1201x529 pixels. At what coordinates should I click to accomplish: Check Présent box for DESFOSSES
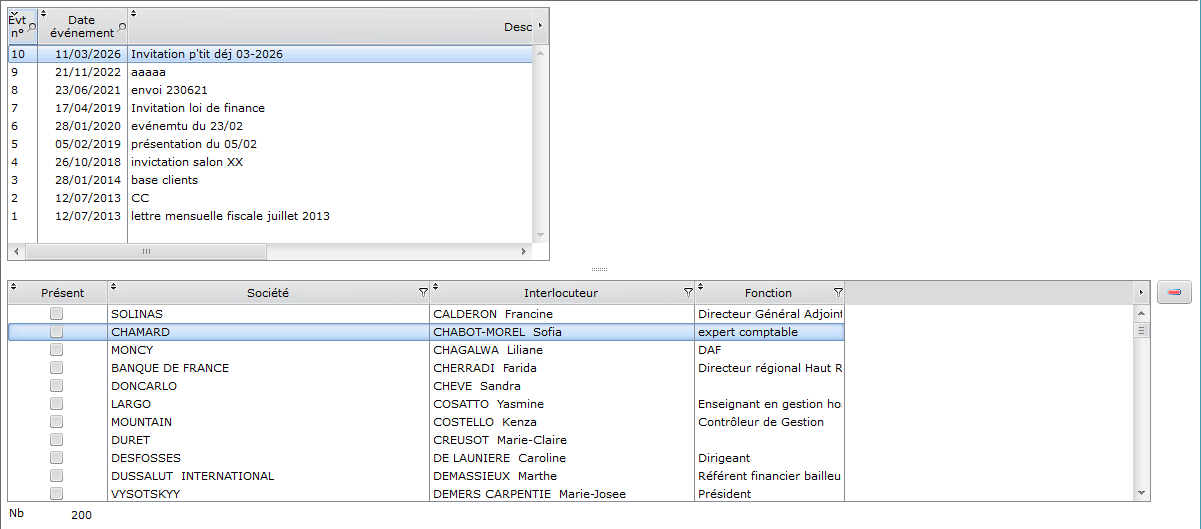[x=57, y=458]
